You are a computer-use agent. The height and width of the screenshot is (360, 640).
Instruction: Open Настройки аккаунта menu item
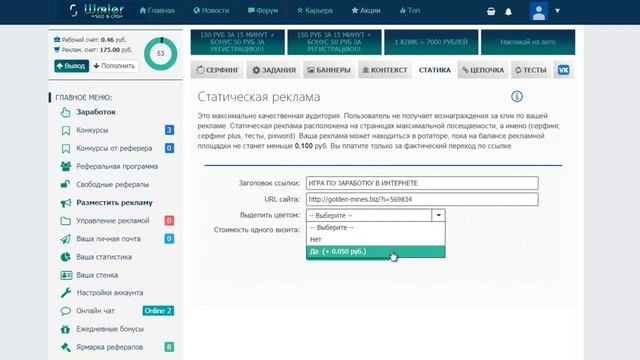[110, 293]
